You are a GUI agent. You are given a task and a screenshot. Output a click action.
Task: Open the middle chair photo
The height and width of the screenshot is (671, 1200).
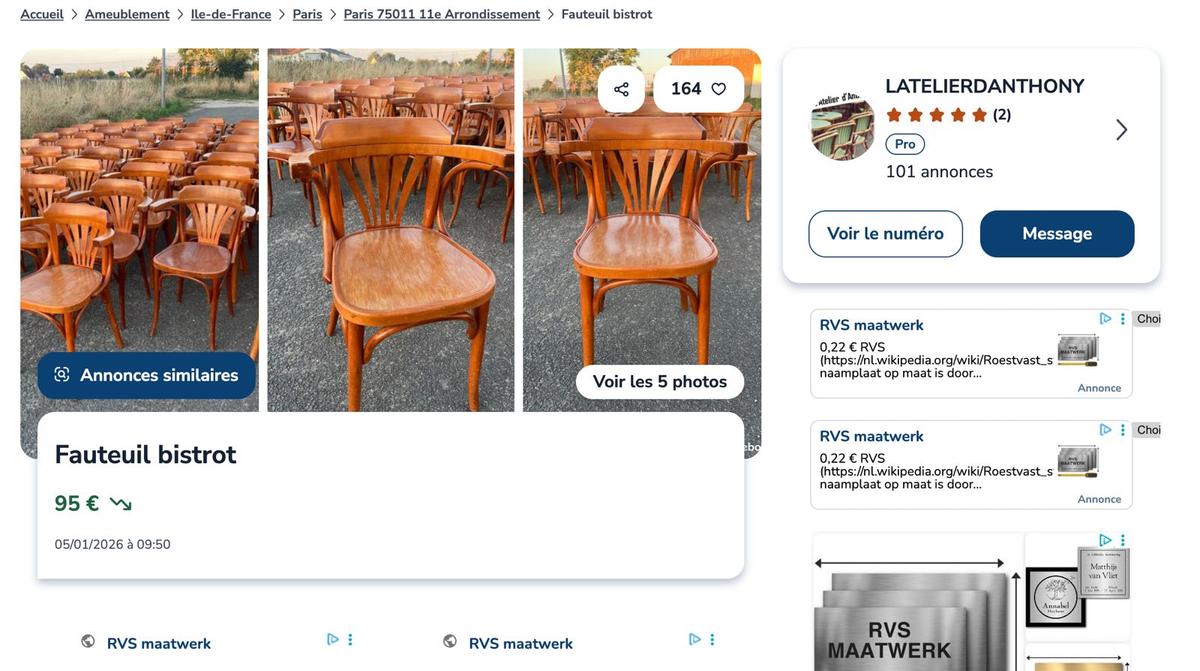point(391,230)
